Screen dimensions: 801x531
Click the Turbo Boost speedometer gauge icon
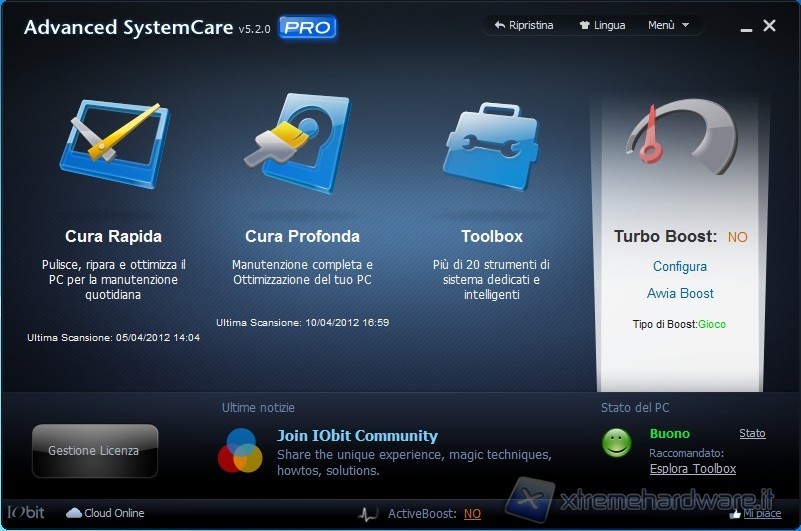(x=680, y=135)
